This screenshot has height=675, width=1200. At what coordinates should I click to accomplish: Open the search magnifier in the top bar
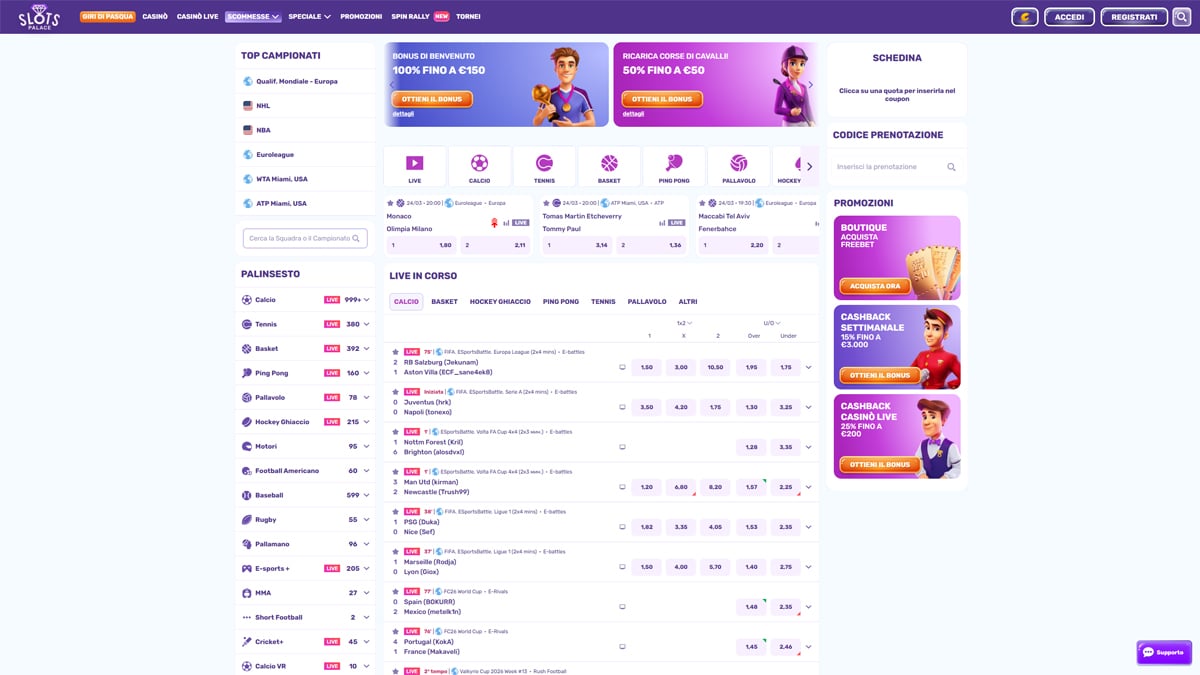[x=1180, y=16]
